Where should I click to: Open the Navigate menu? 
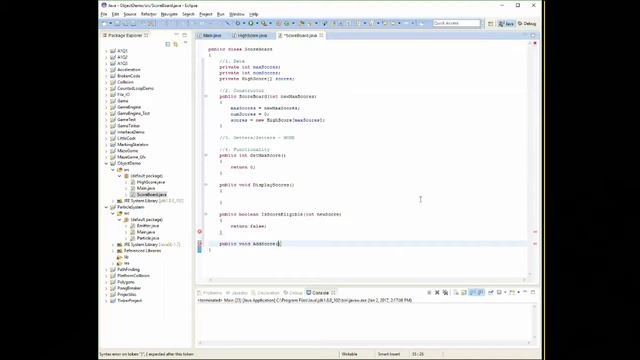[x=169, y=14]
